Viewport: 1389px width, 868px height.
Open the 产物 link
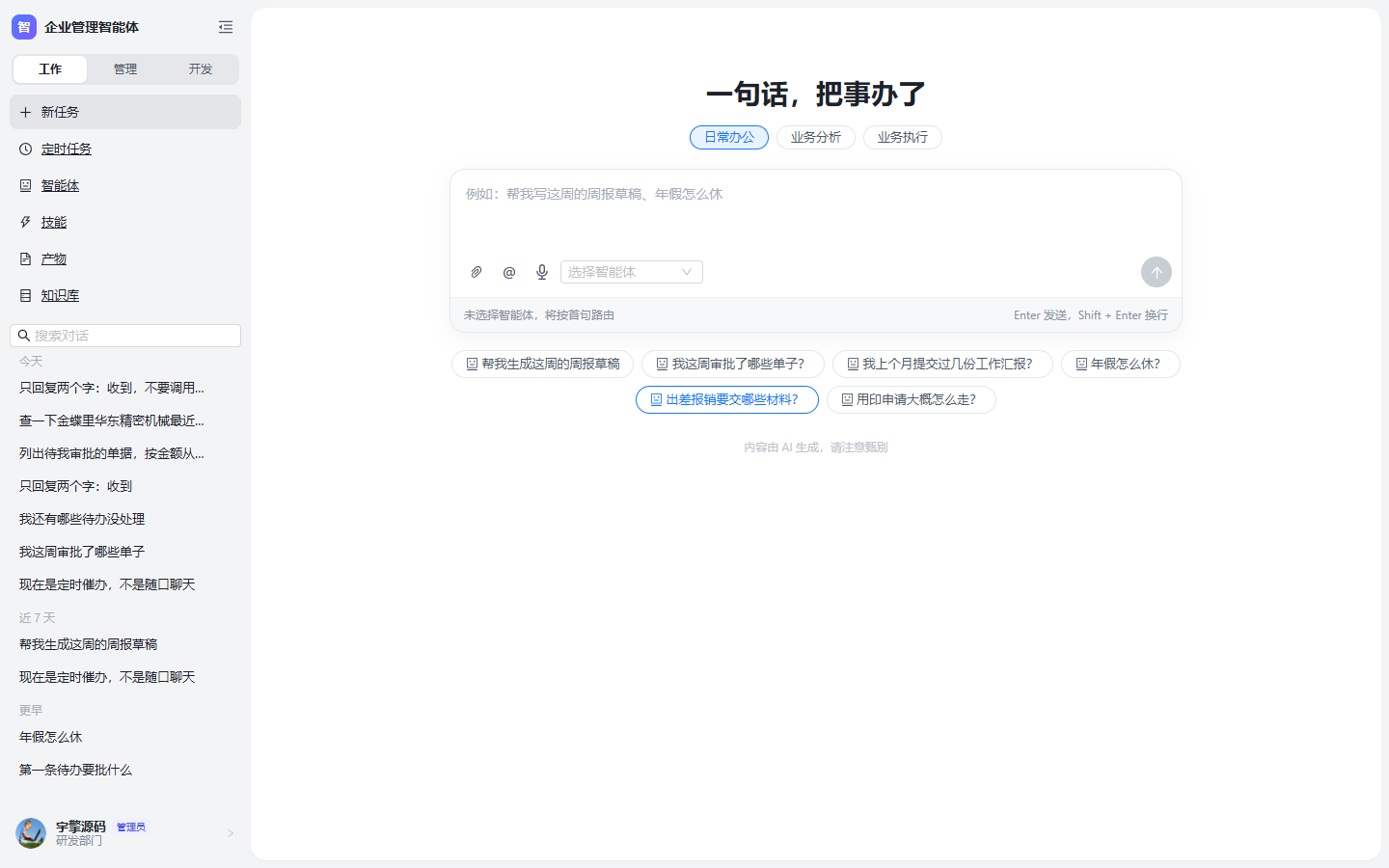tap(54, 258)
